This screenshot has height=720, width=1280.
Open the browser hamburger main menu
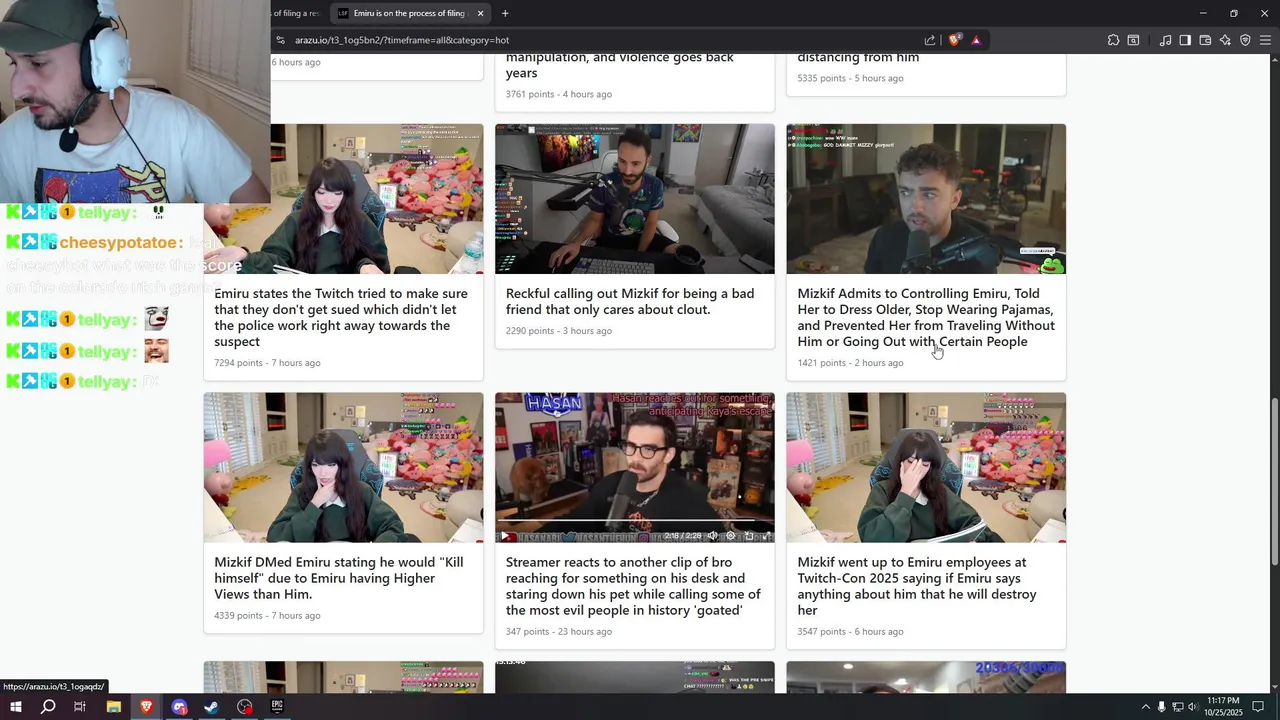tap(1265, 40)
